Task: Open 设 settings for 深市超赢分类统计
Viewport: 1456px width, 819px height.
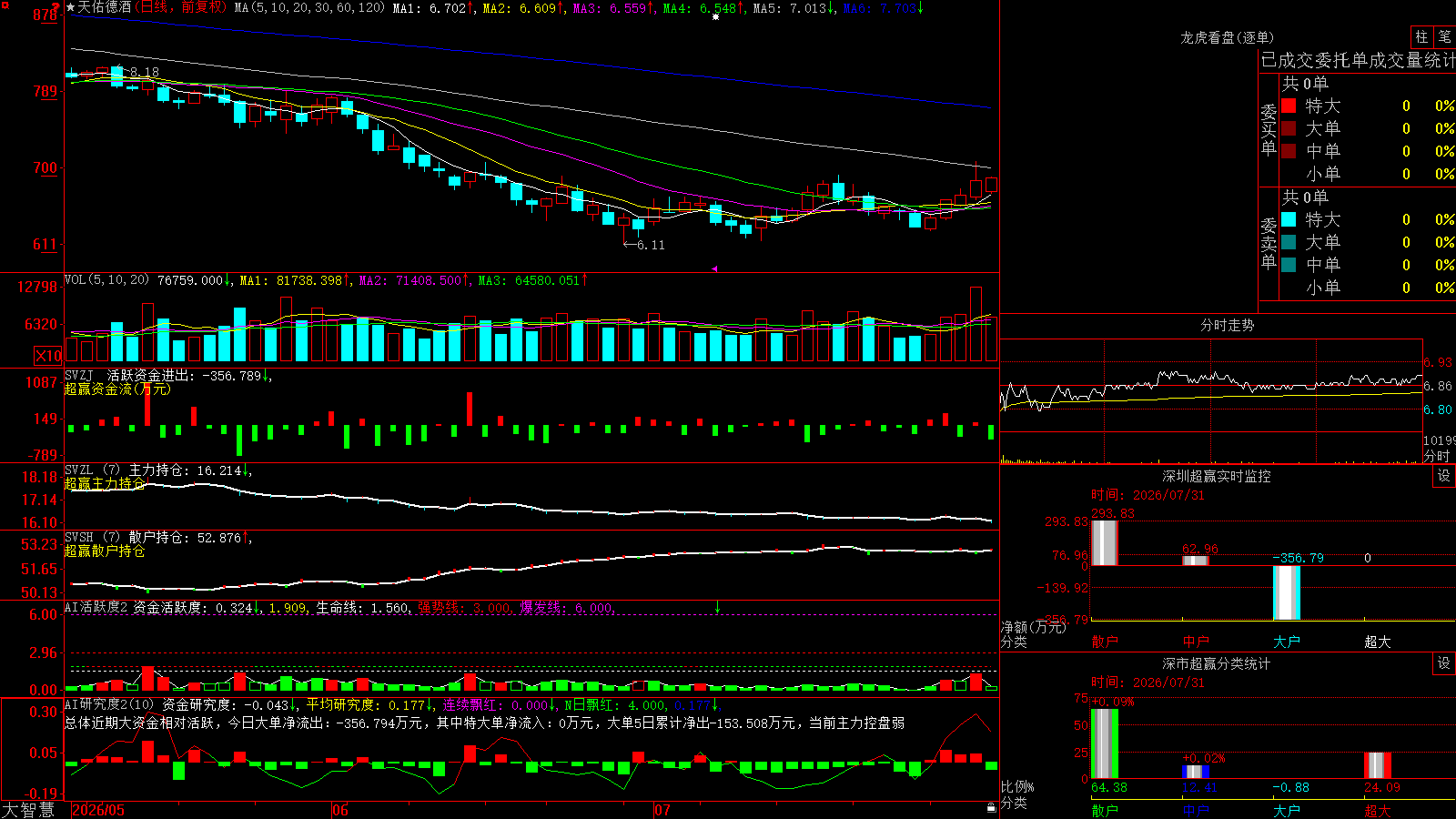Action: coord(1444,663)
